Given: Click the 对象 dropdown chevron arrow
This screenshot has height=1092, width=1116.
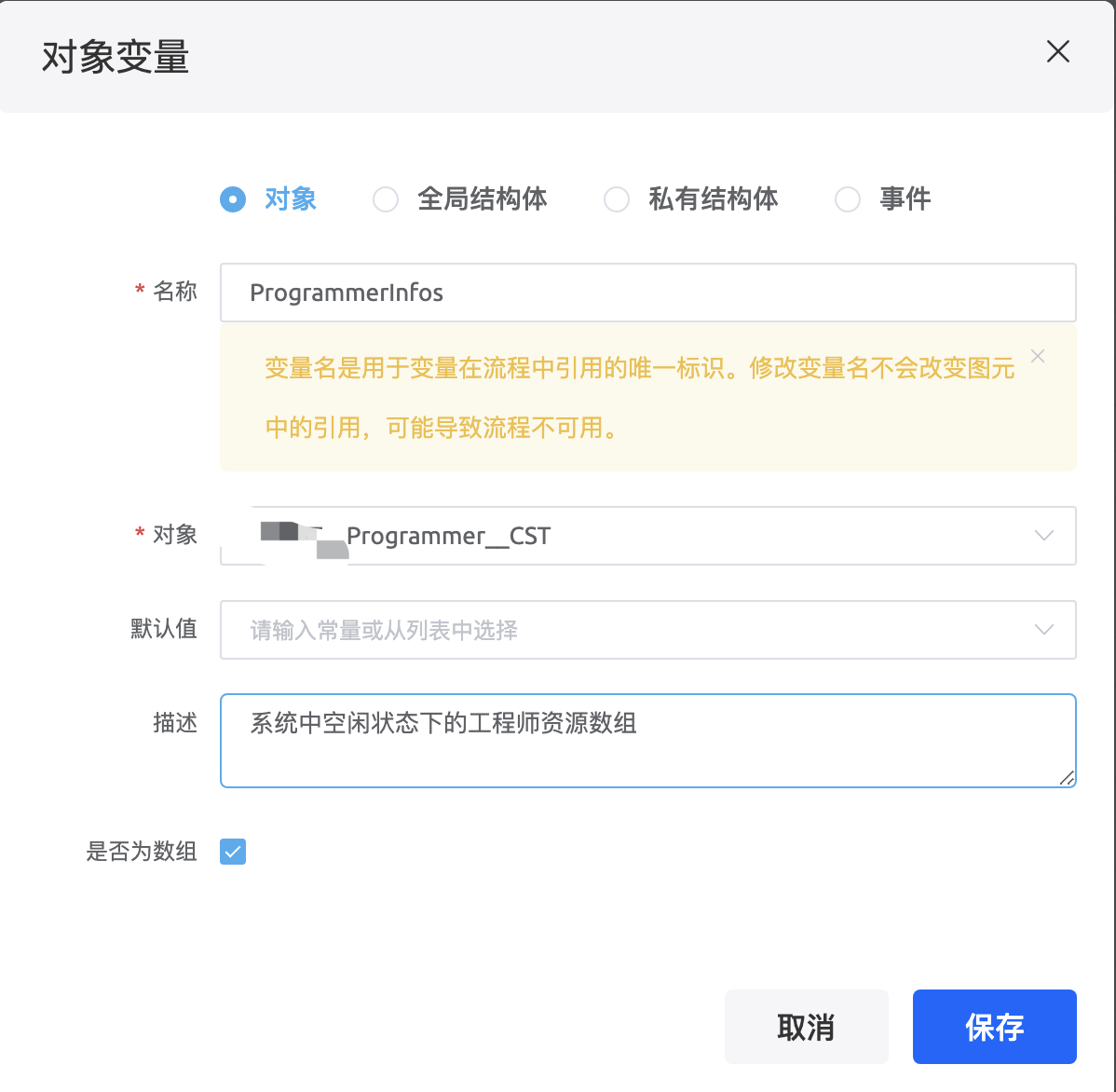Looking at the screenshot, I should (x=1044, y=536).
